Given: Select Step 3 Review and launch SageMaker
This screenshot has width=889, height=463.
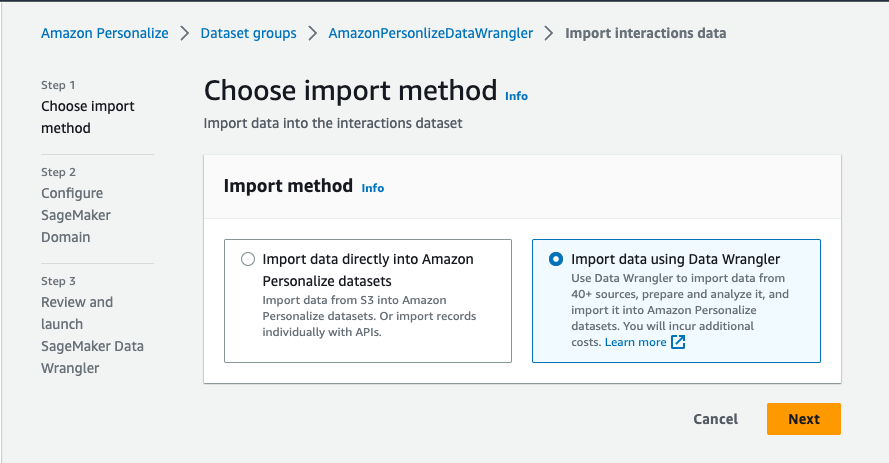Looking at the screenshot, I should 92,335.
